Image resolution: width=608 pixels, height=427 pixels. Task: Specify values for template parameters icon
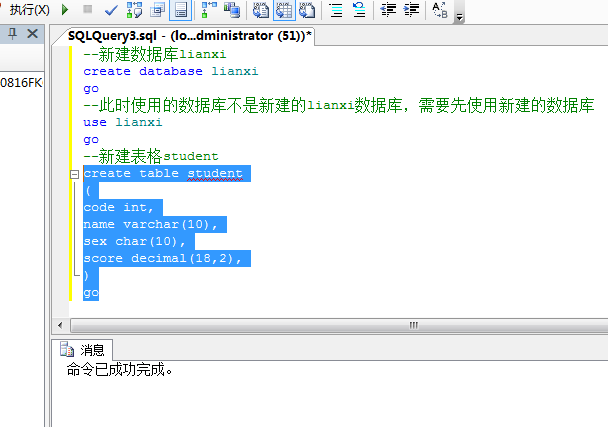440,10
